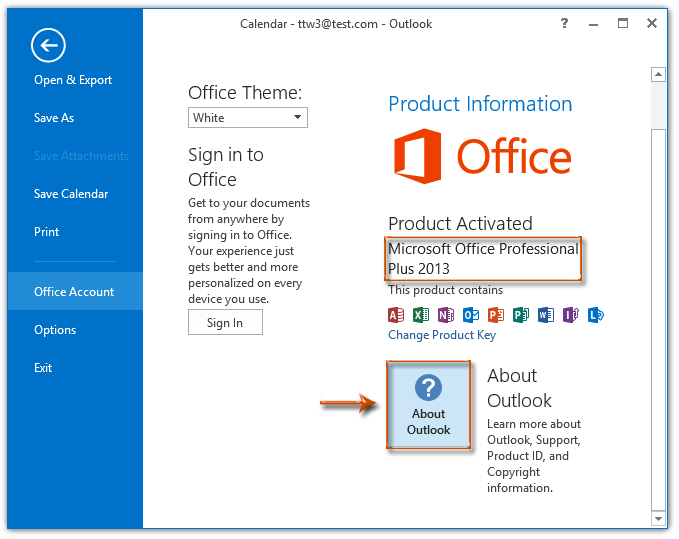Click the 'This product contains' text
679x539 pixels.
click(446, 290)
